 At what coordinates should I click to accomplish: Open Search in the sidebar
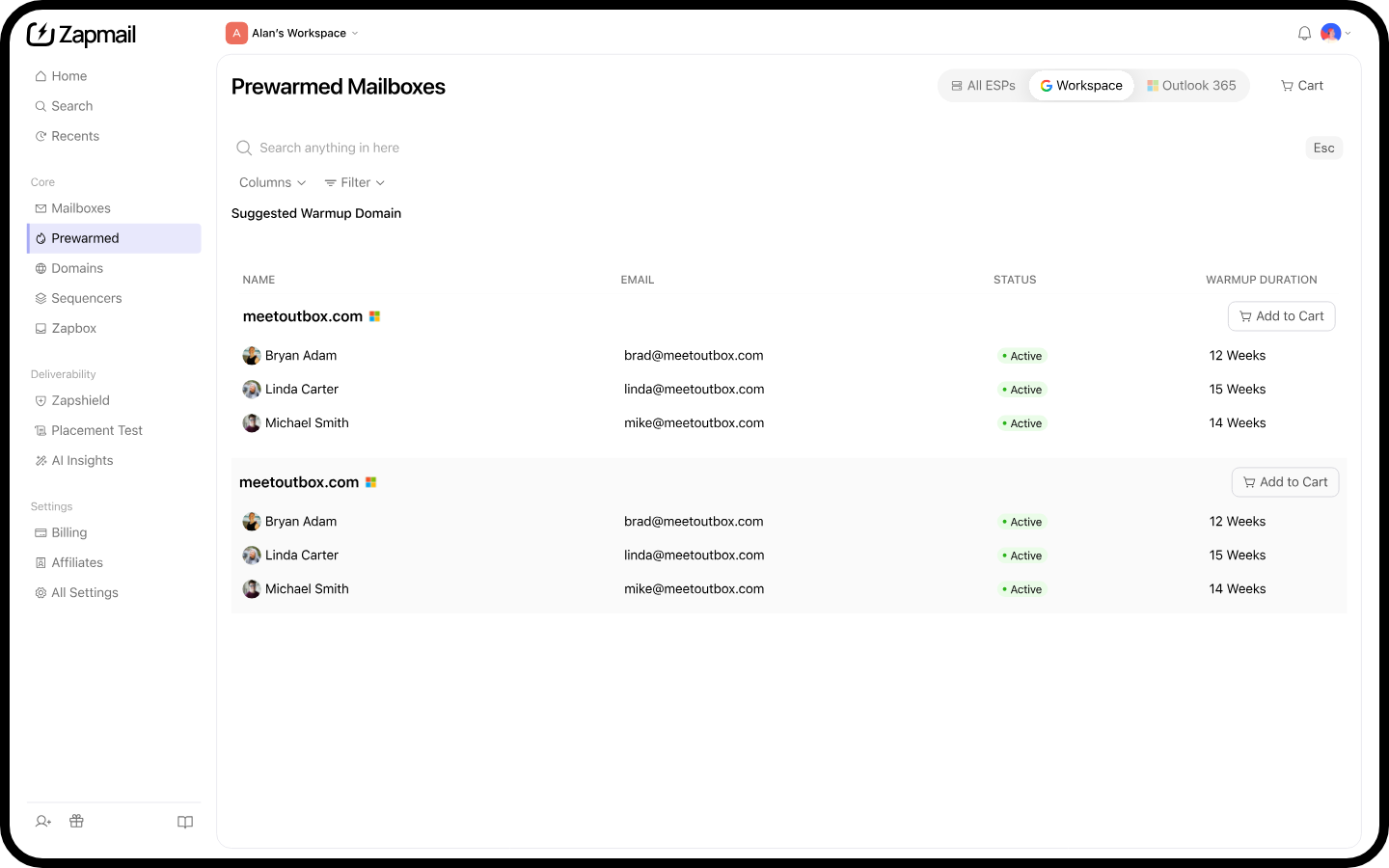114,106
